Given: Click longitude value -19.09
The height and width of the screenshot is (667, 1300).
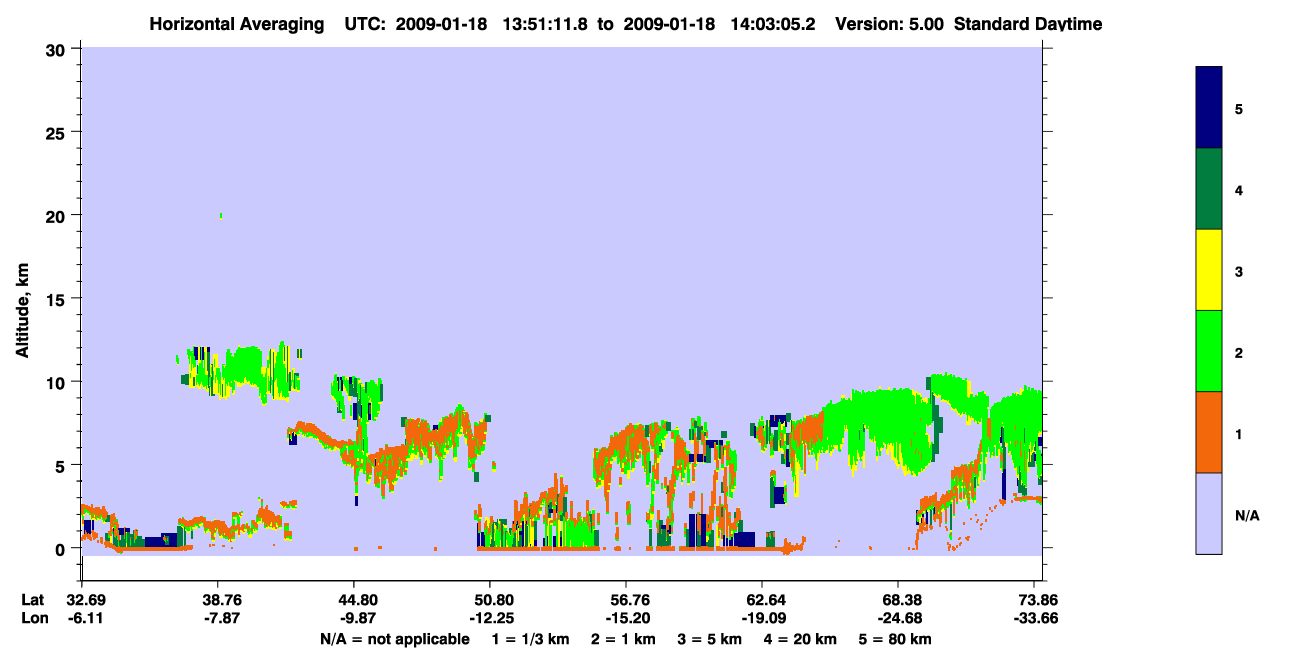Looking at the screenshot, I should [x=762, y=618].
